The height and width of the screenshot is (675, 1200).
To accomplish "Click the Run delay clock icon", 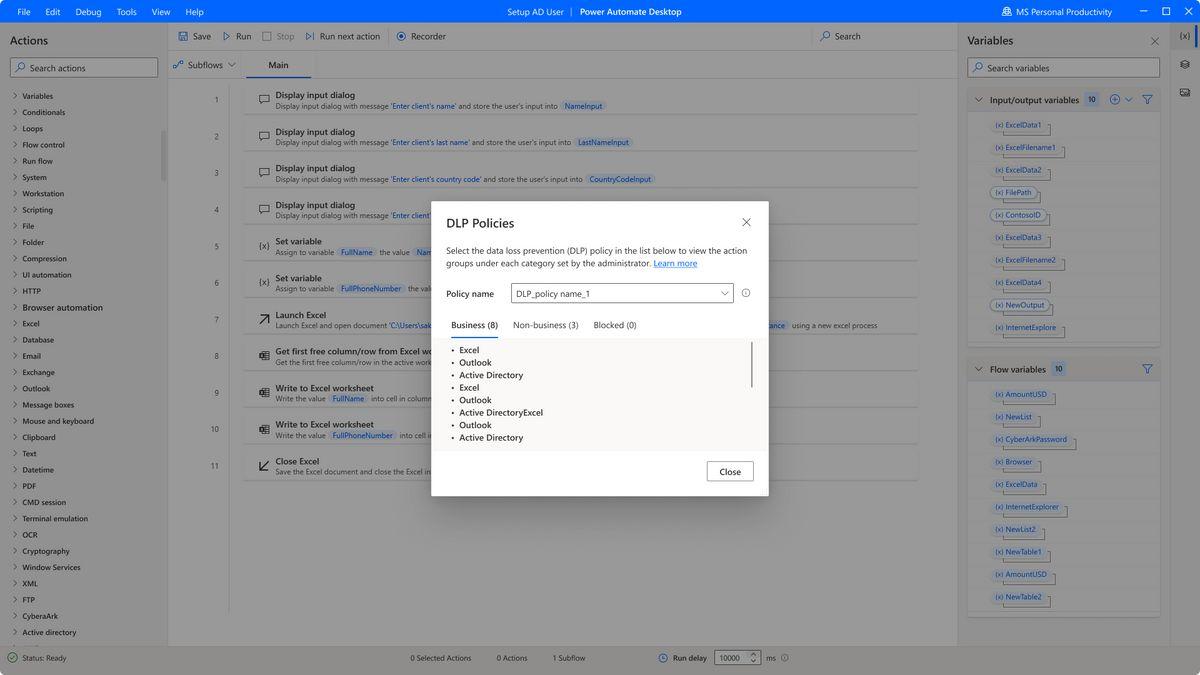I will coord(663,658).
